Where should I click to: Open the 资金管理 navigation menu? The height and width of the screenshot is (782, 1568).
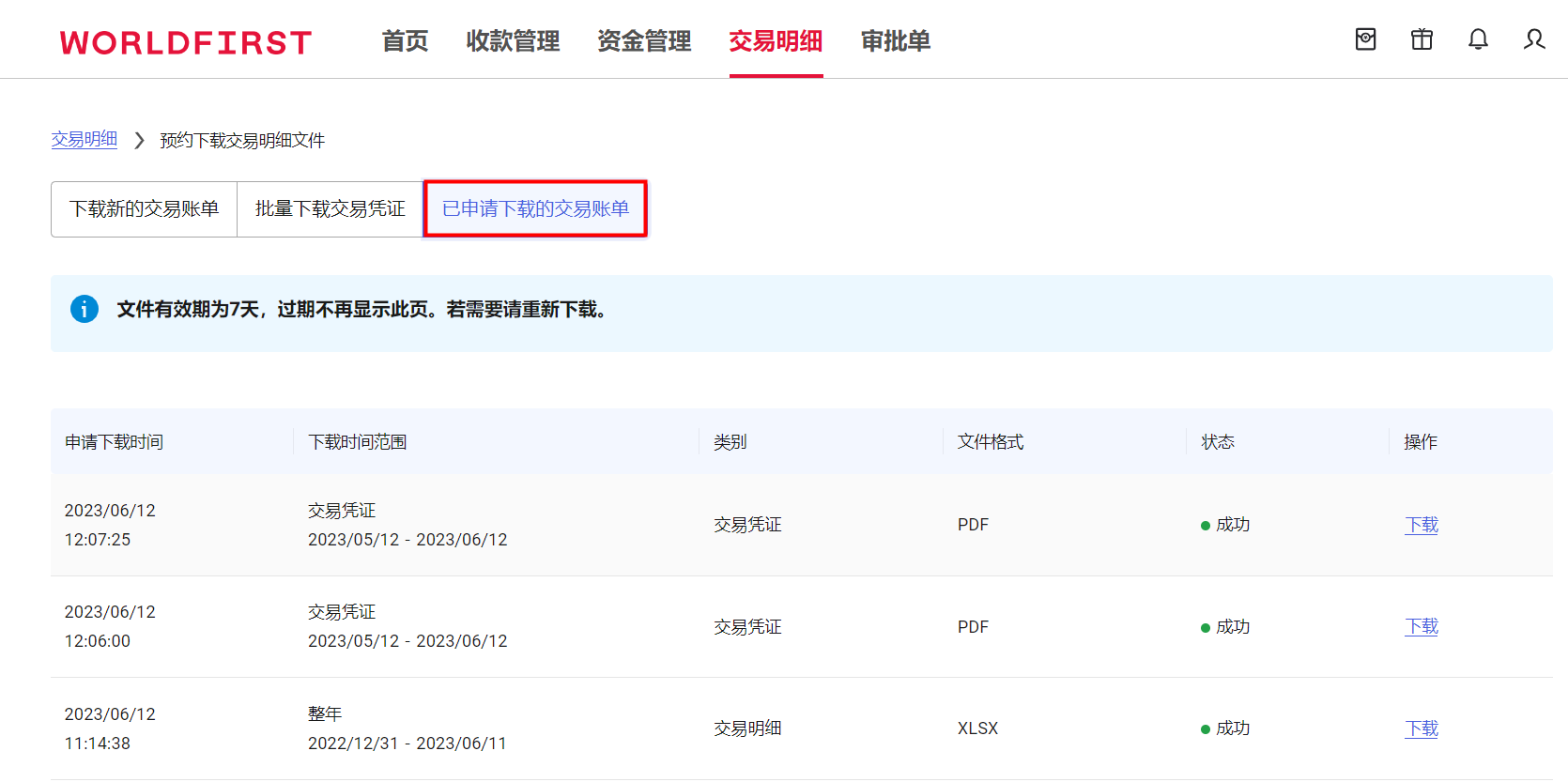(644, 41)
